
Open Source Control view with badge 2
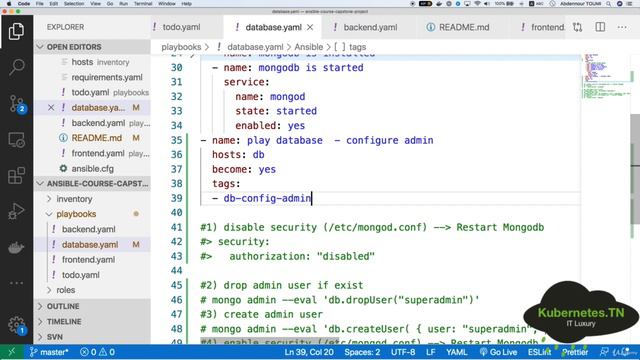click(17, 104)
